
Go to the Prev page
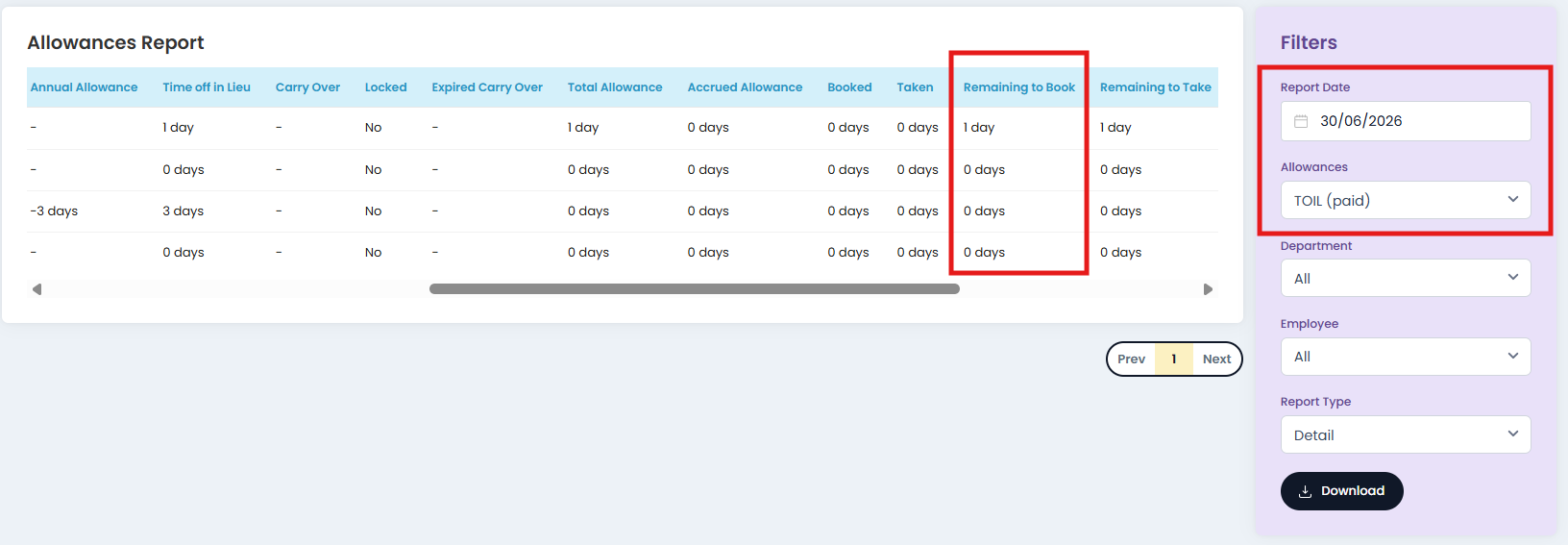tap(1131, 359)
